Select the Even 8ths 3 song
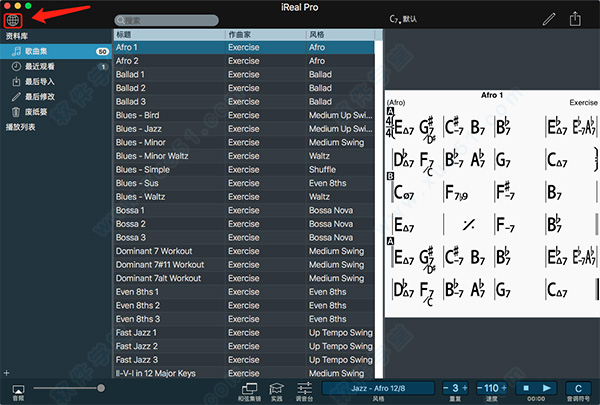 244,319
